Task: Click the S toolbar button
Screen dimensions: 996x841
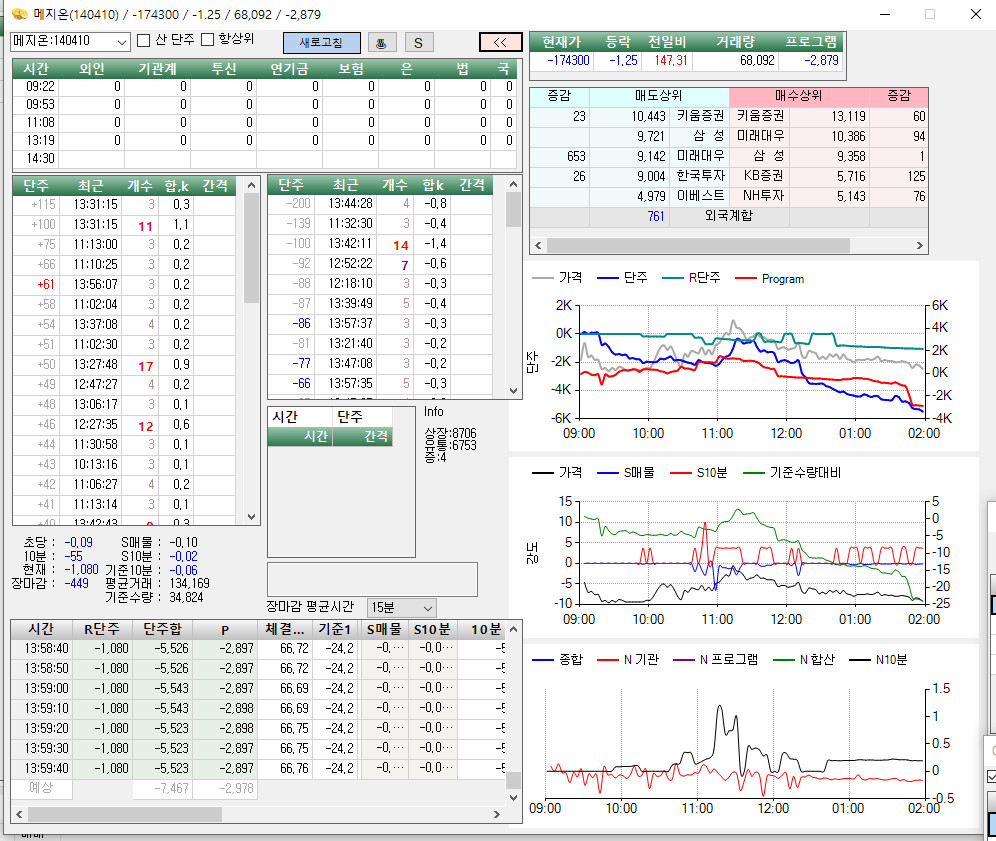Action: point(419,43)
